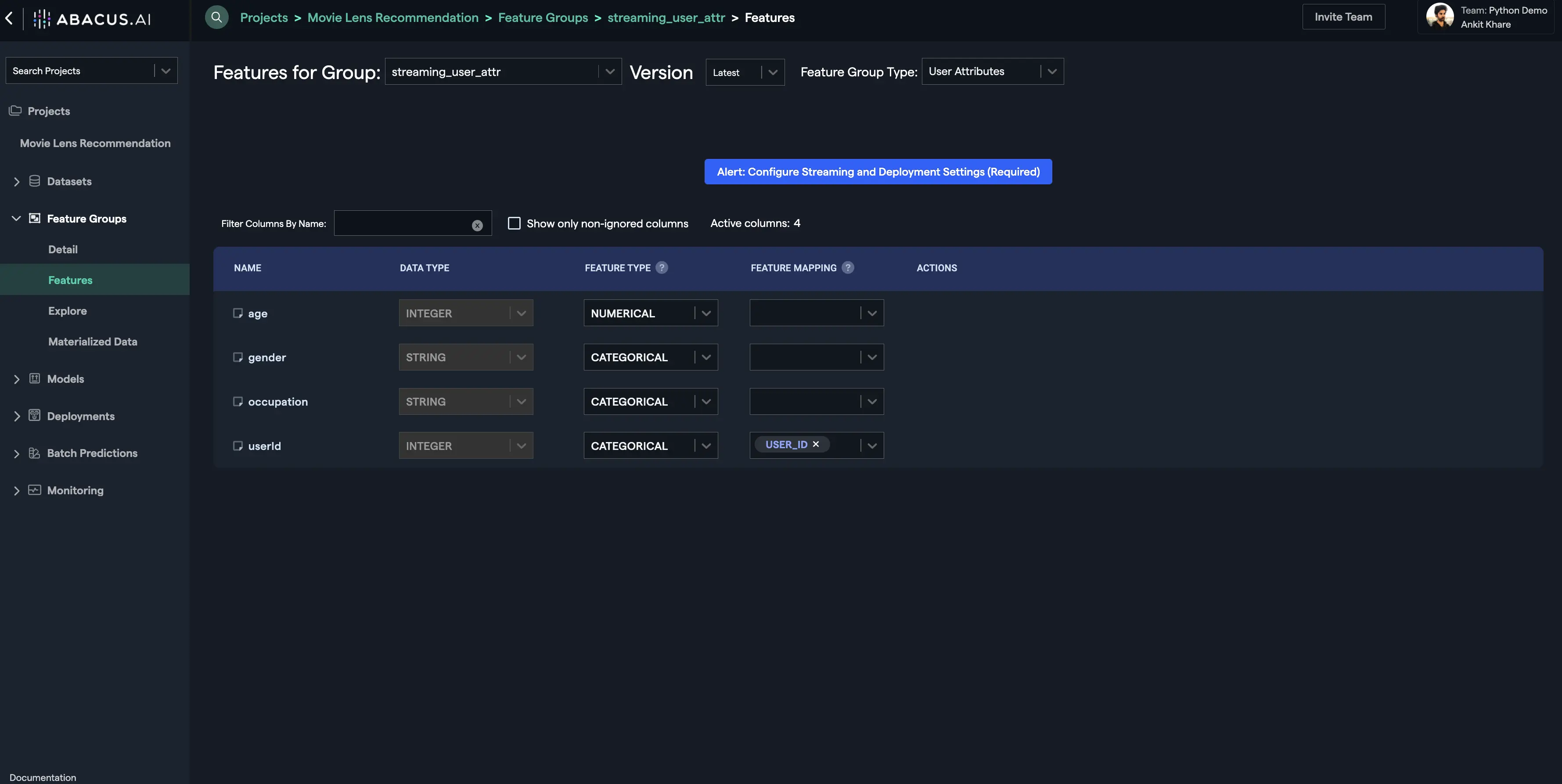Open the Materialized Data section
This screenshot has width=1562, height=784.
(x=92, y=341)
